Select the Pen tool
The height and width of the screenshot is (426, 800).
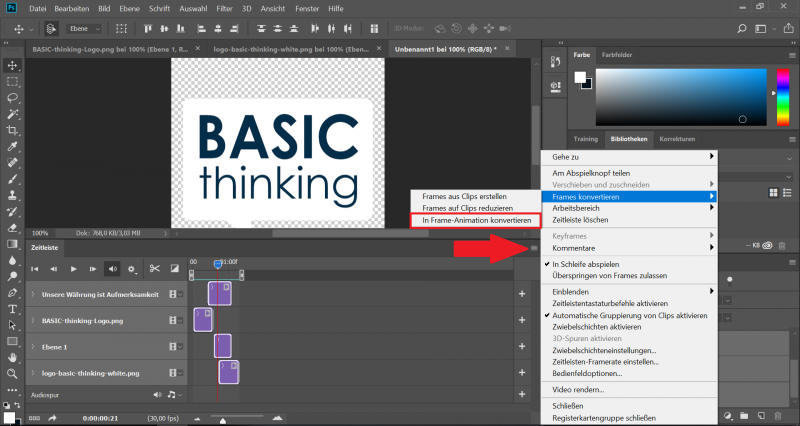12,293
